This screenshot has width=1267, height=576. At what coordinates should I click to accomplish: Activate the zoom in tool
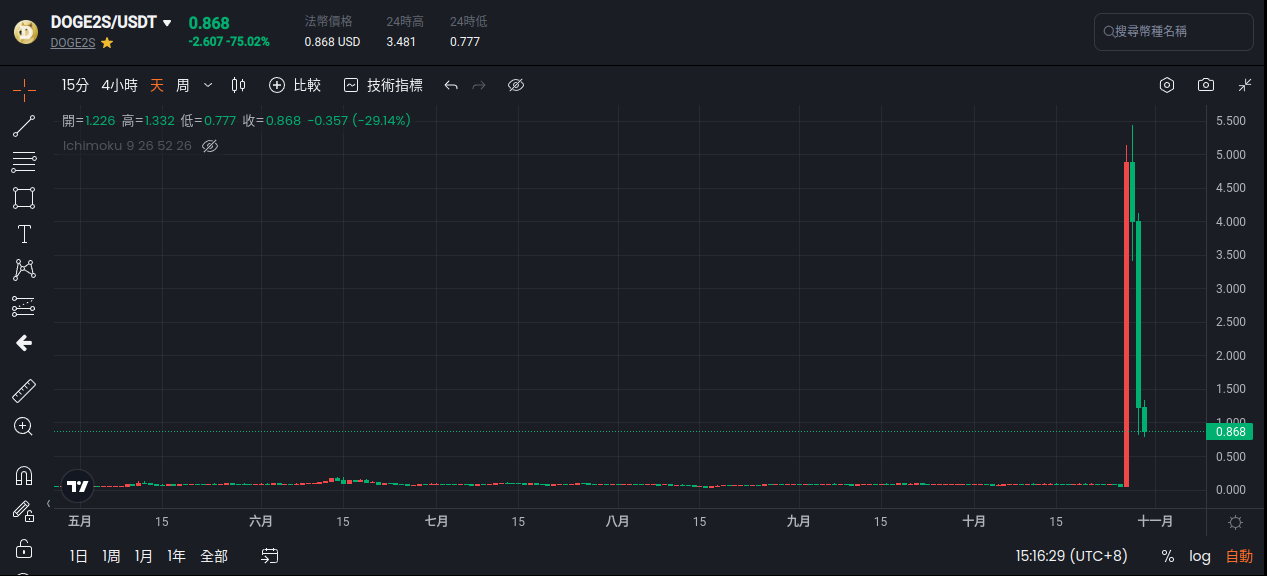[x=24, y=426]
